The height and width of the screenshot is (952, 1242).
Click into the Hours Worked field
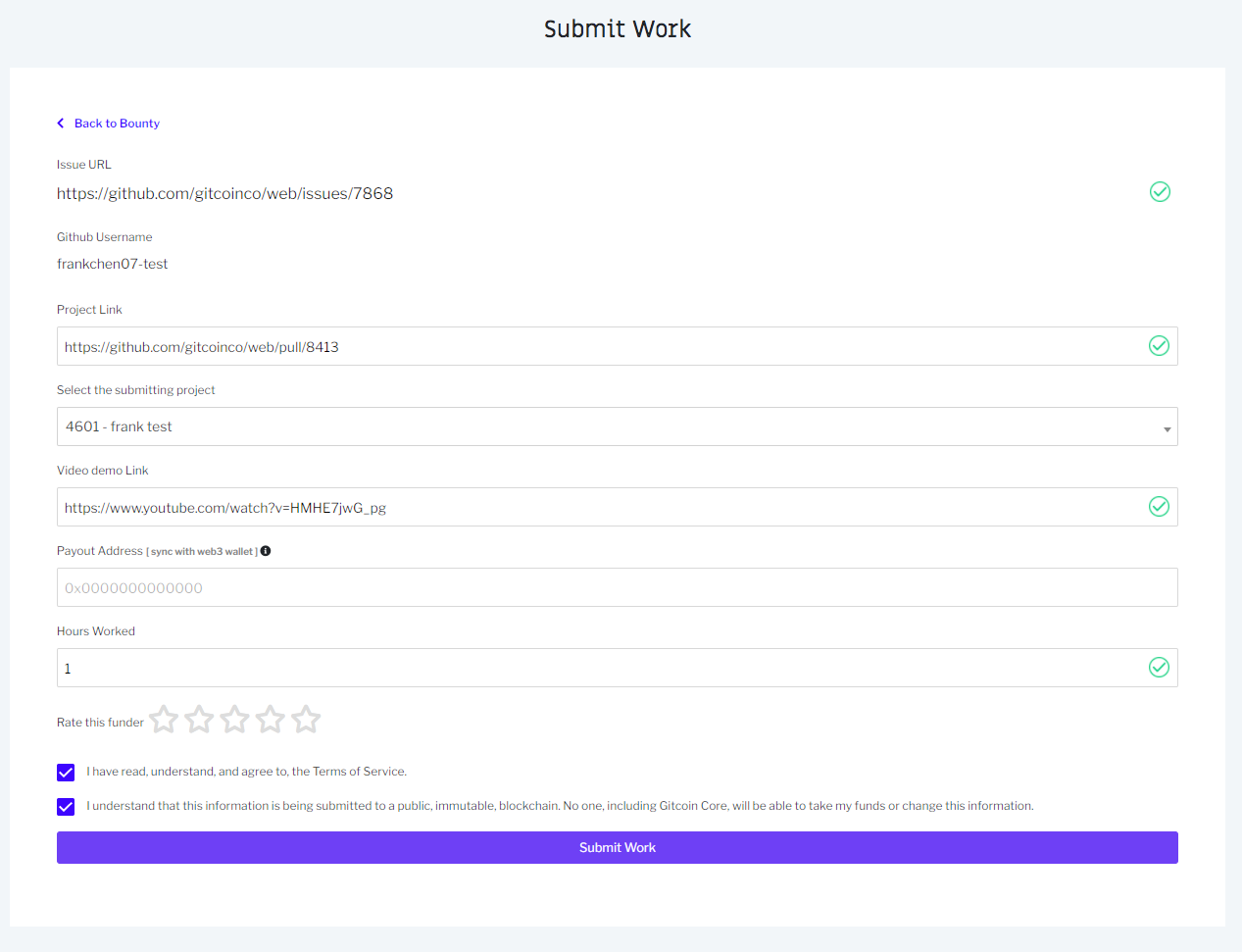tap(618, 668)
